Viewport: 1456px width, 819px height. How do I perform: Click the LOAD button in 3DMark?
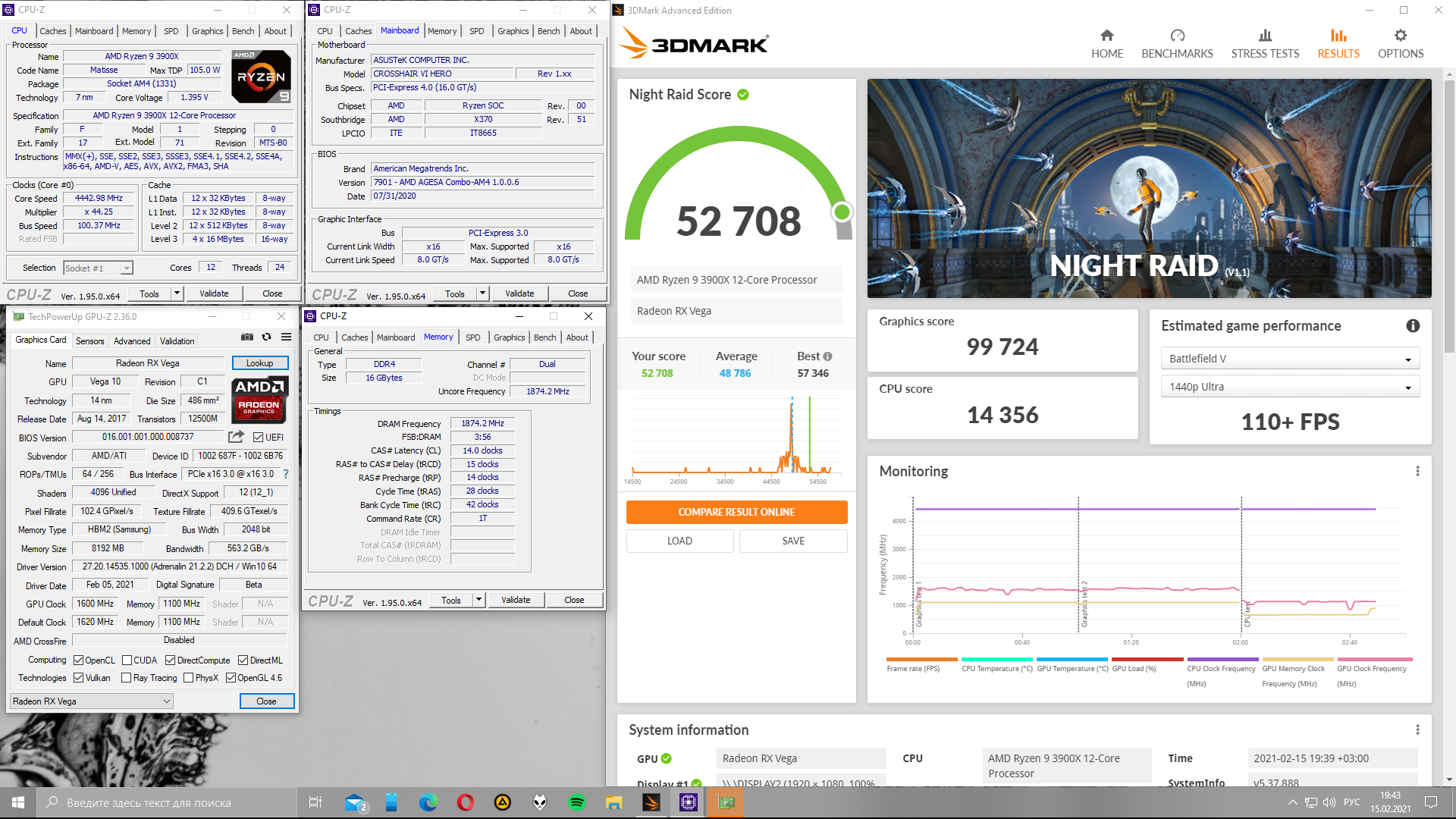679,541
